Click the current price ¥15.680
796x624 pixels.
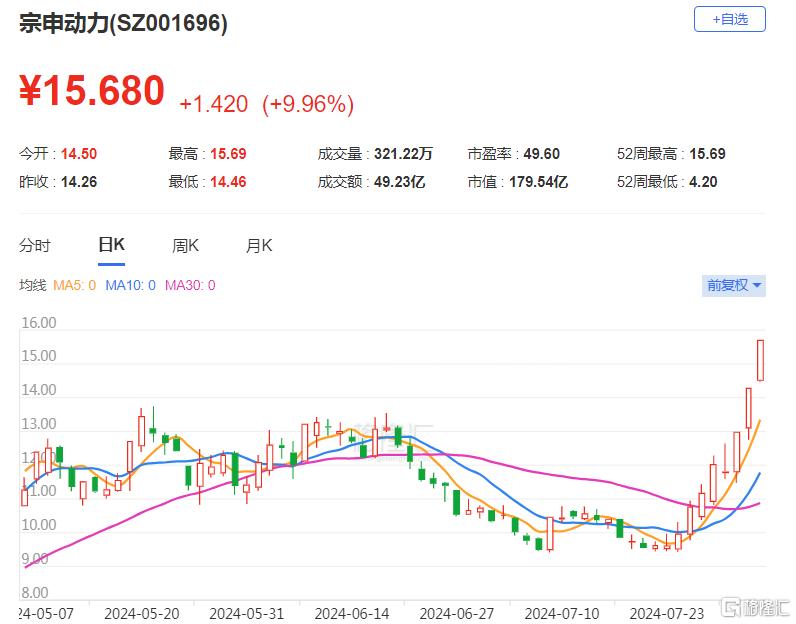click(x=92, y=90)
